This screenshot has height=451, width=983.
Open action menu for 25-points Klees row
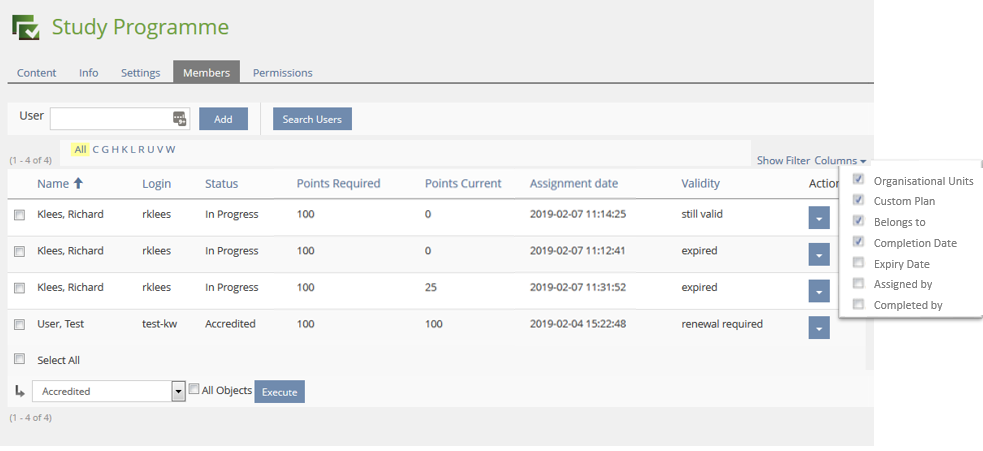click(x=818, y=291)
